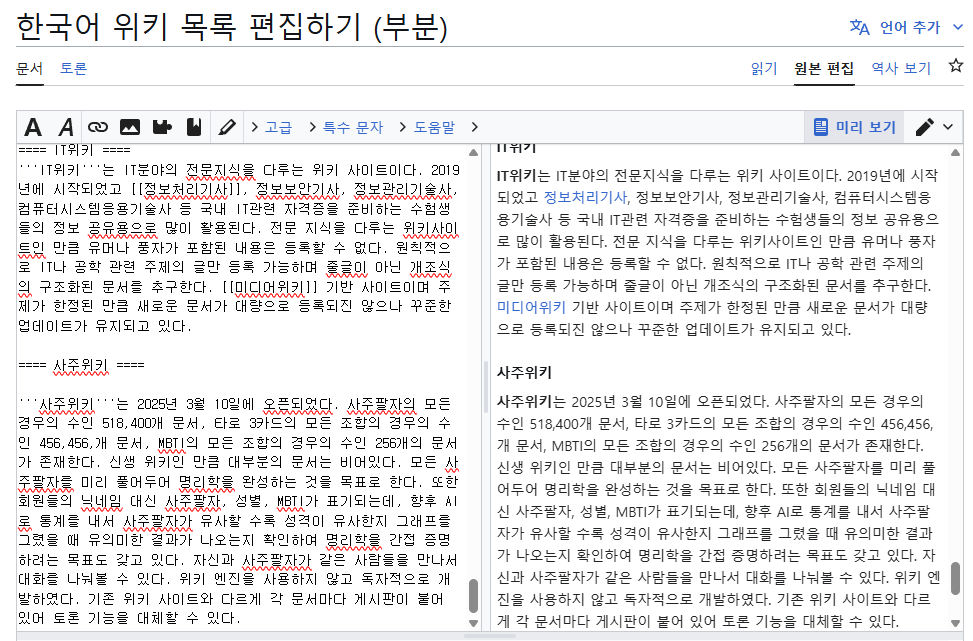Click the page title 한국어 위키 목록 편집하기

tap(231, 27)
